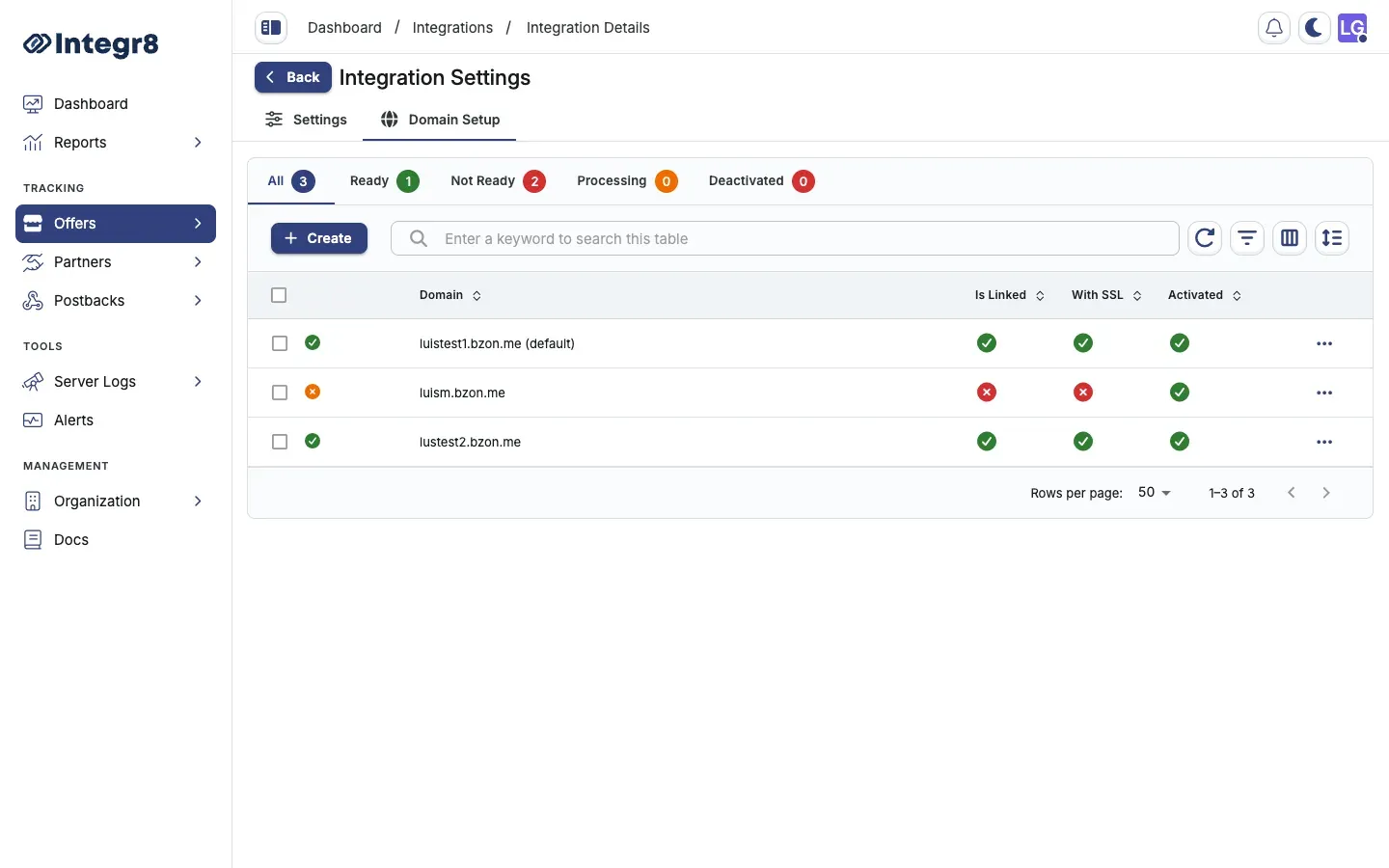
Task: Click the search magnifier icon
Action: coord(419,238)
